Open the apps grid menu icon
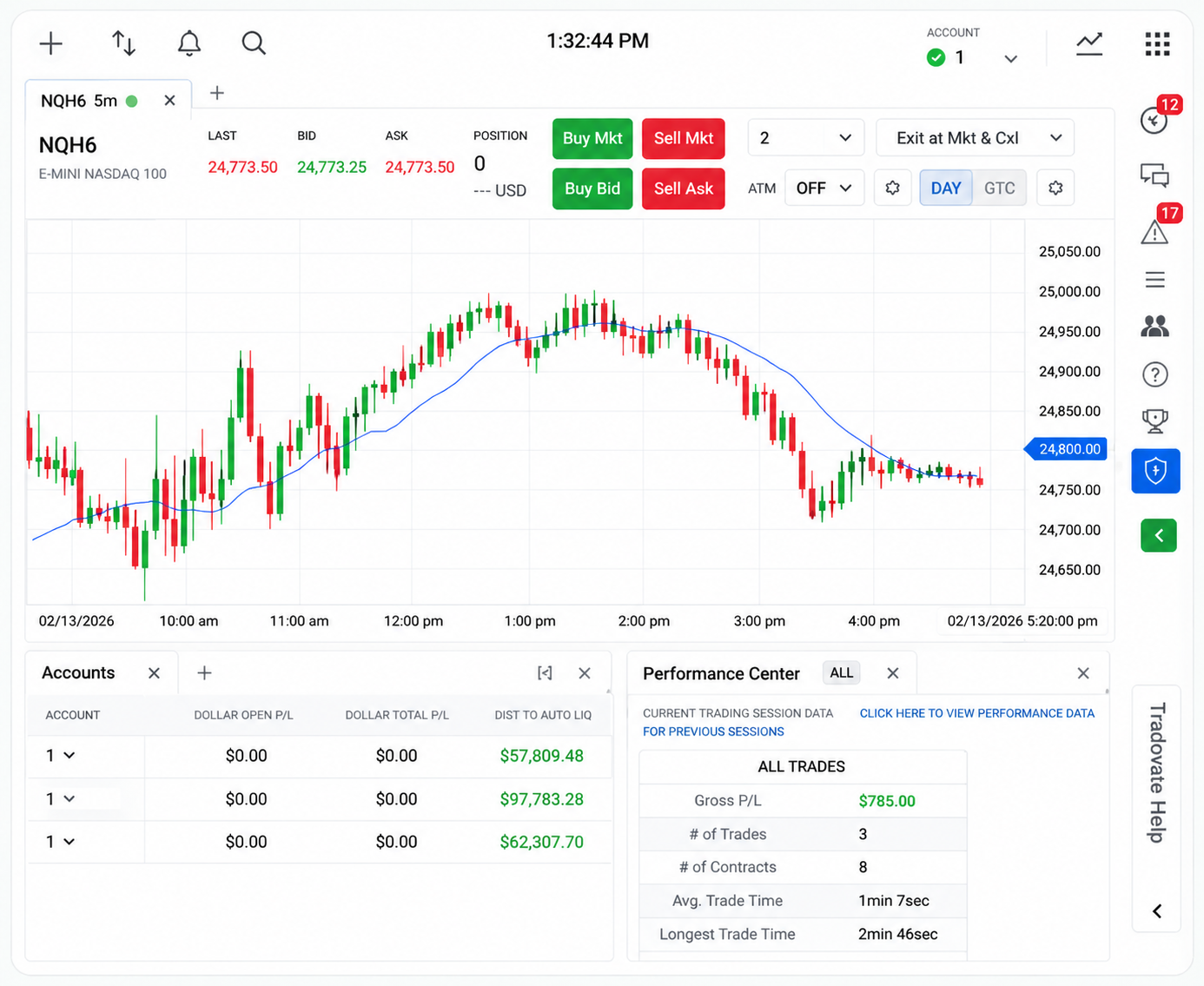This screenshot has height=986, width=1204. coord(1157,43)
